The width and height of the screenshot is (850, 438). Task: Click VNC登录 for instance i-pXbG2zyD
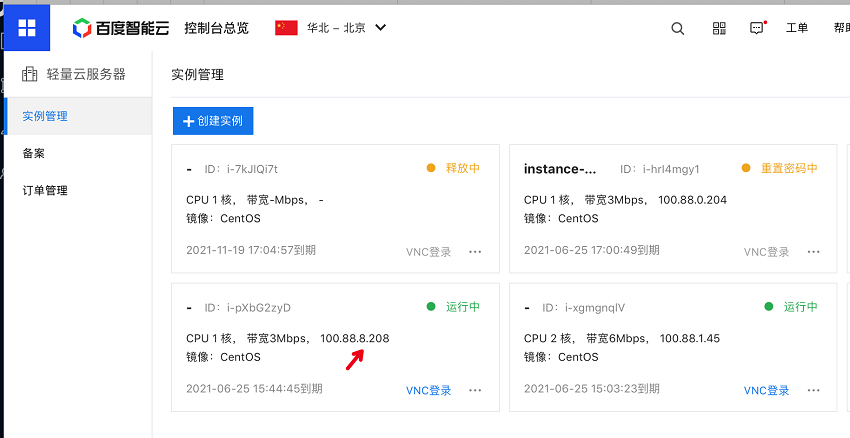[x=429, y=390]
